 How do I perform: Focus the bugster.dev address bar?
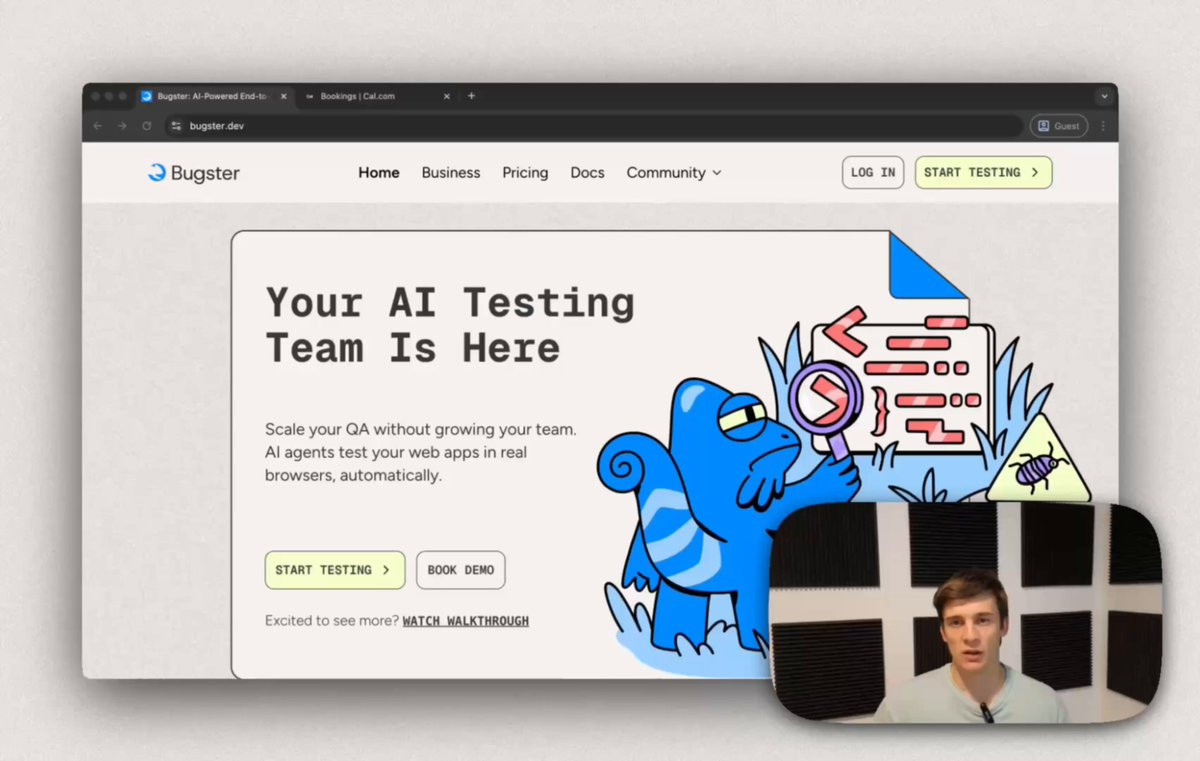(592, 126)
